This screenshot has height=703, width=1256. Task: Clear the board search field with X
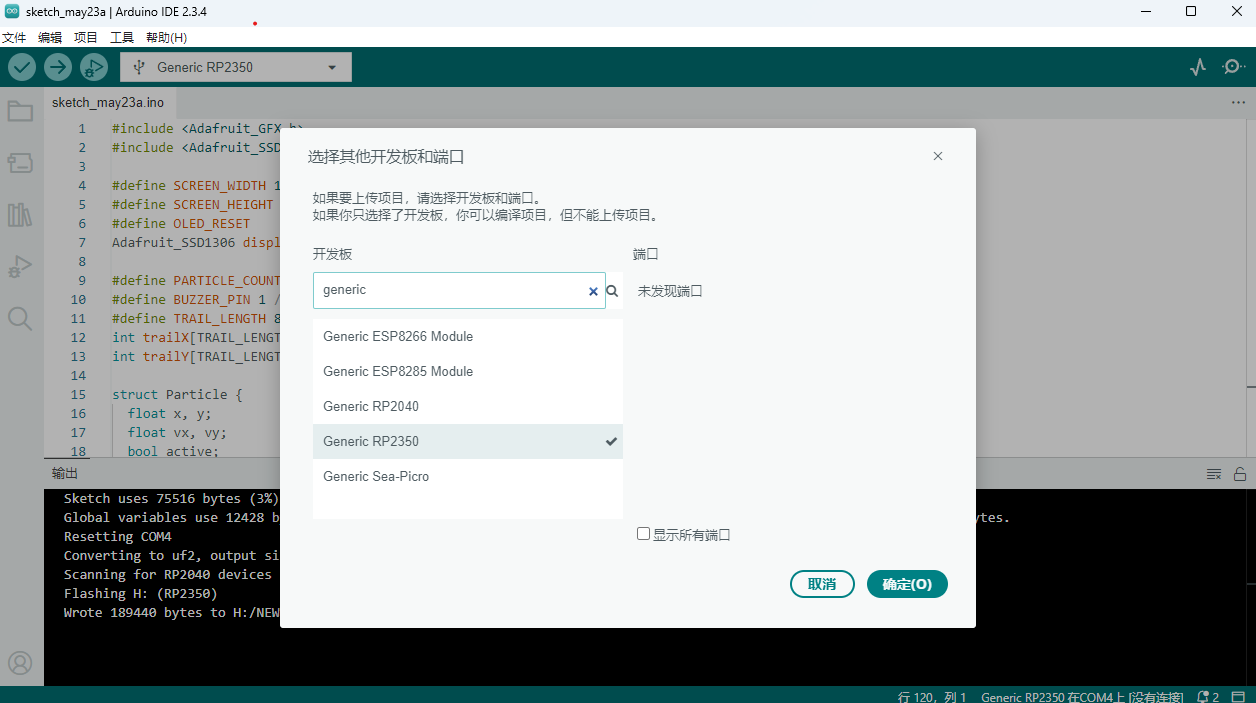click(x=593, y=291)
